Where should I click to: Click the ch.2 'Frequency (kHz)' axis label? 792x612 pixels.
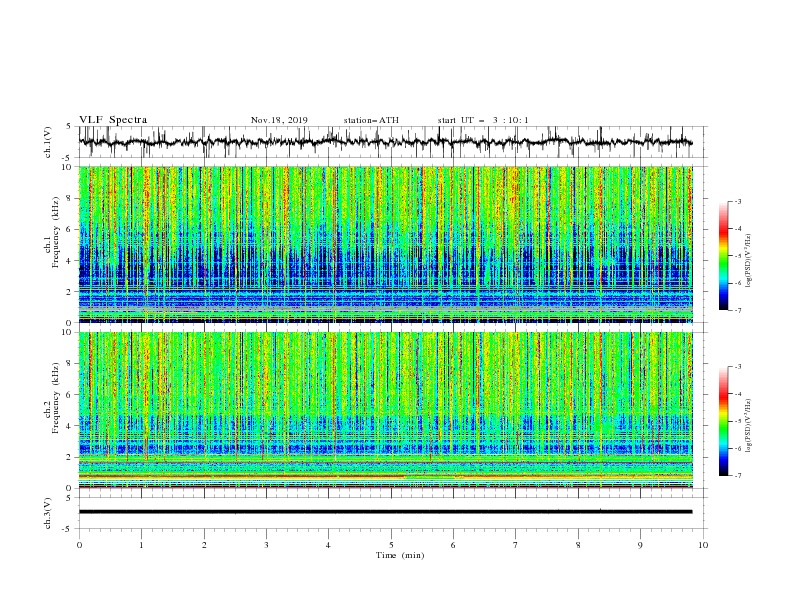coord(55,397)
